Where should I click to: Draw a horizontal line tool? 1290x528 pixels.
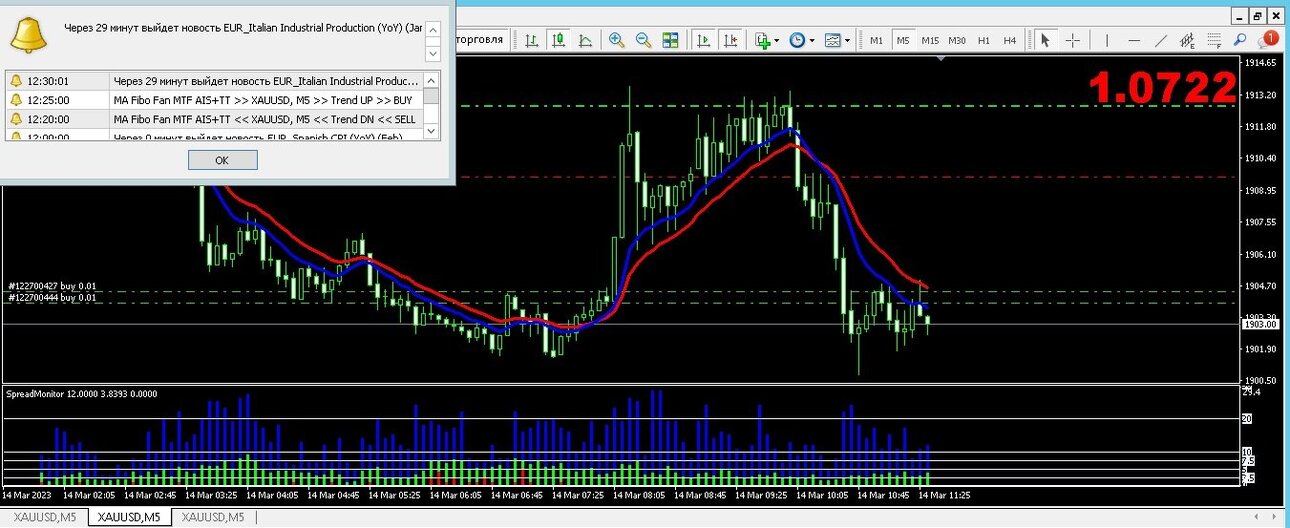1134,40
